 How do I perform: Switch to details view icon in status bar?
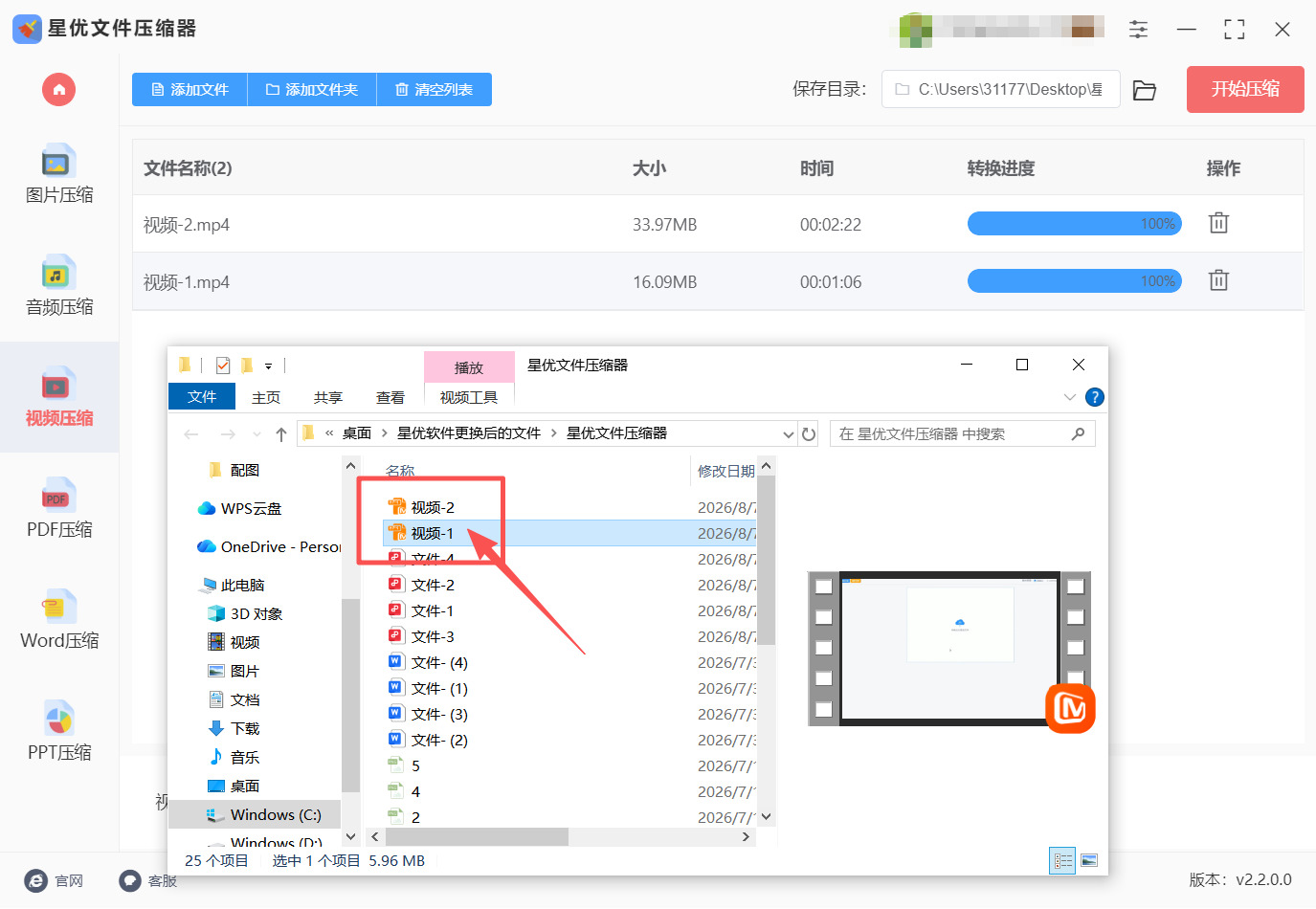point(1062,861)
